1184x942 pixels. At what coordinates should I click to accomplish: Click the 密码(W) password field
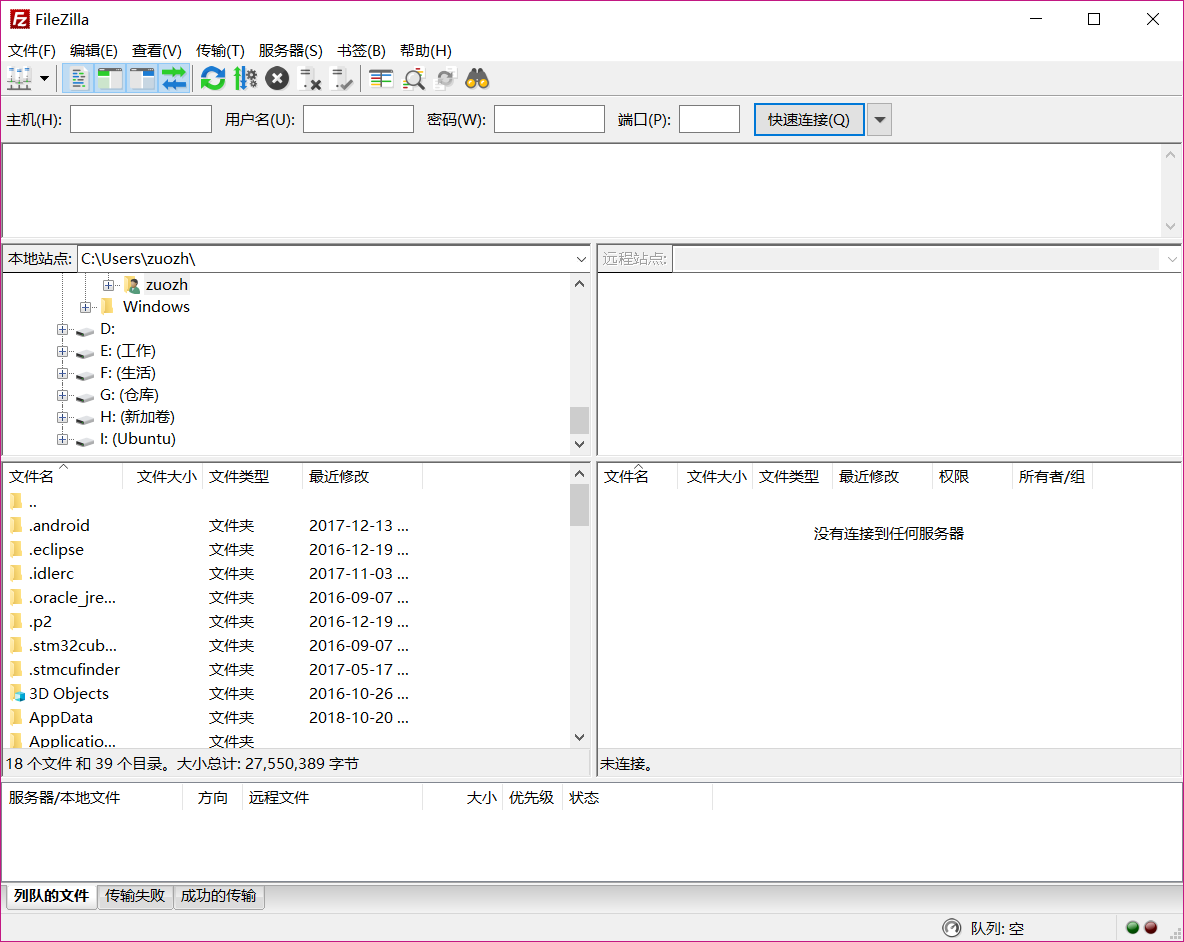549,119
